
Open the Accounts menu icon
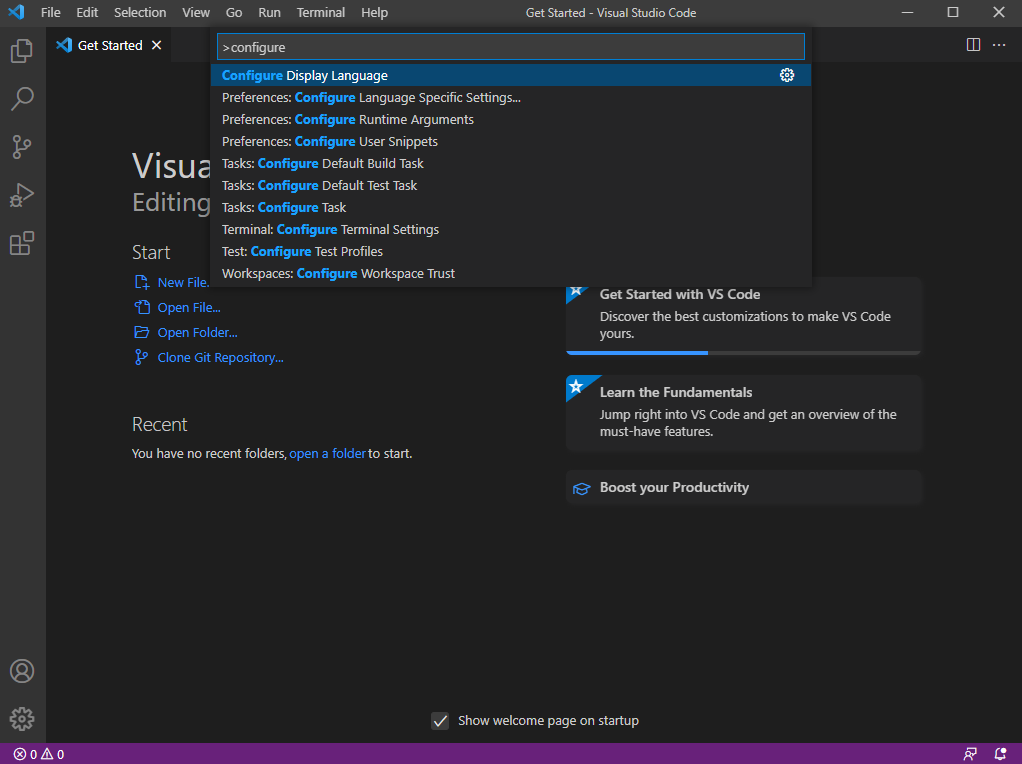(22, 671)
